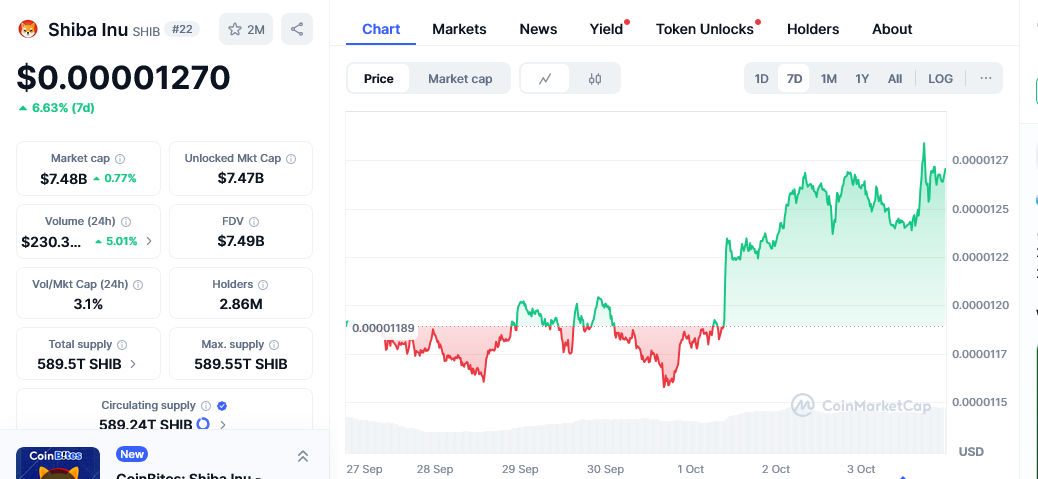
Task: Open the Token Unlocks tab
Action: coord(704,29)
